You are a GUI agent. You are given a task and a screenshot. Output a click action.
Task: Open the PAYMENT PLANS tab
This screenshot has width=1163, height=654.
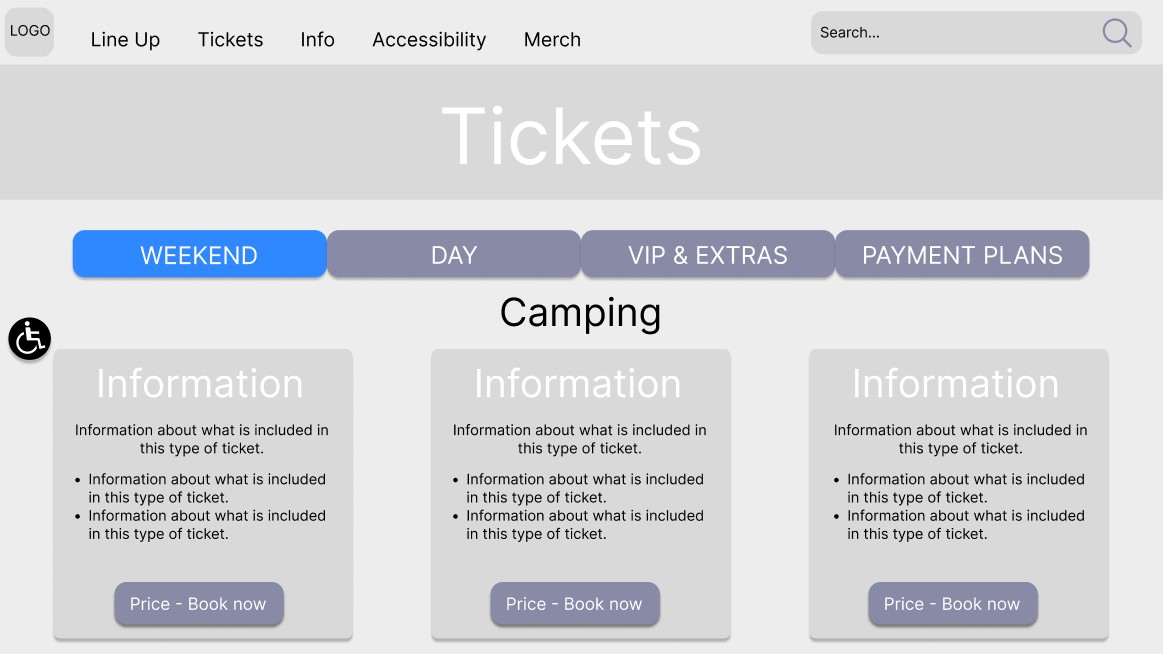pos(961,255)
